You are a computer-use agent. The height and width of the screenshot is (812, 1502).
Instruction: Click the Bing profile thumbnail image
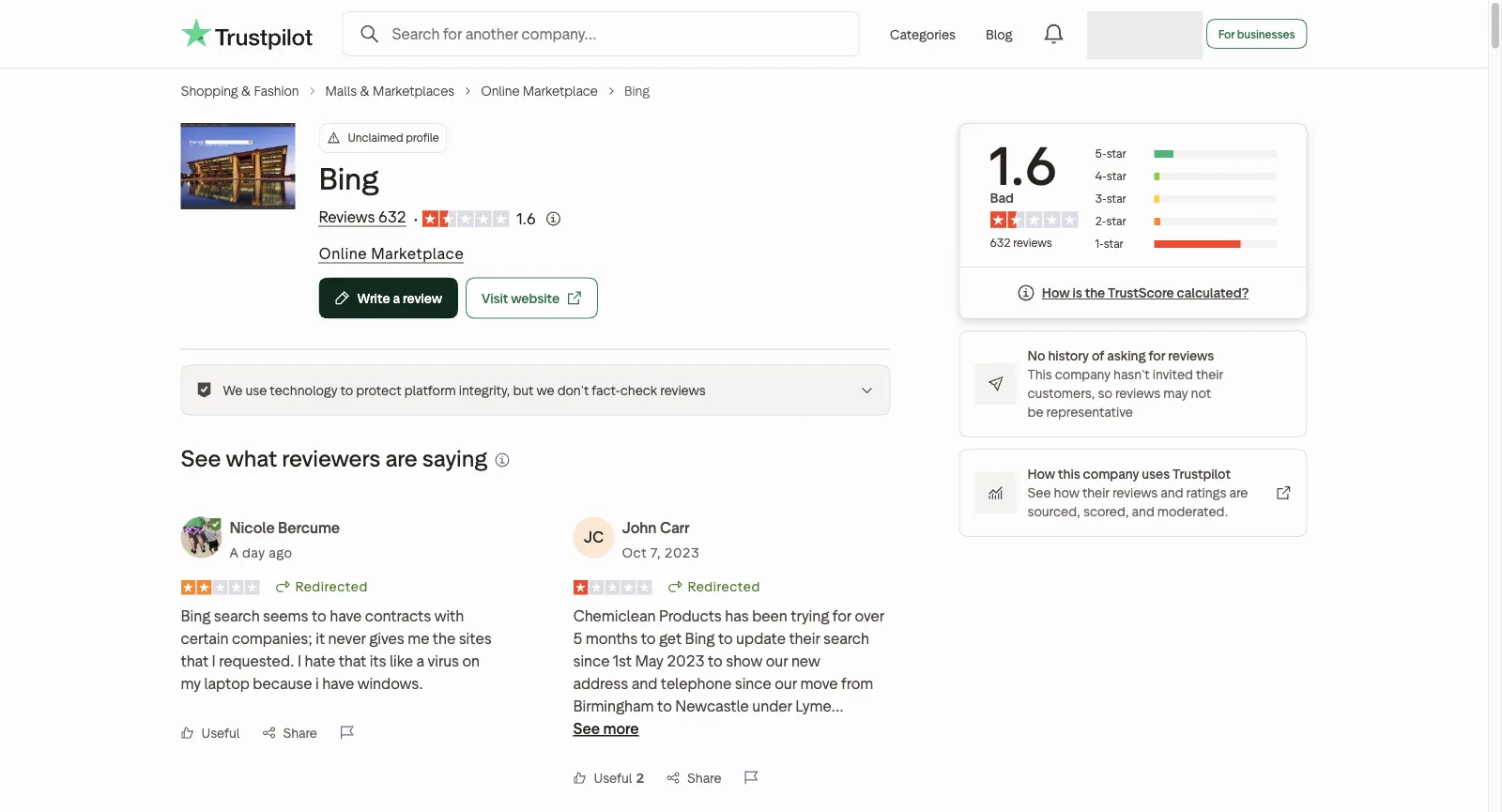tap(238, 166)
